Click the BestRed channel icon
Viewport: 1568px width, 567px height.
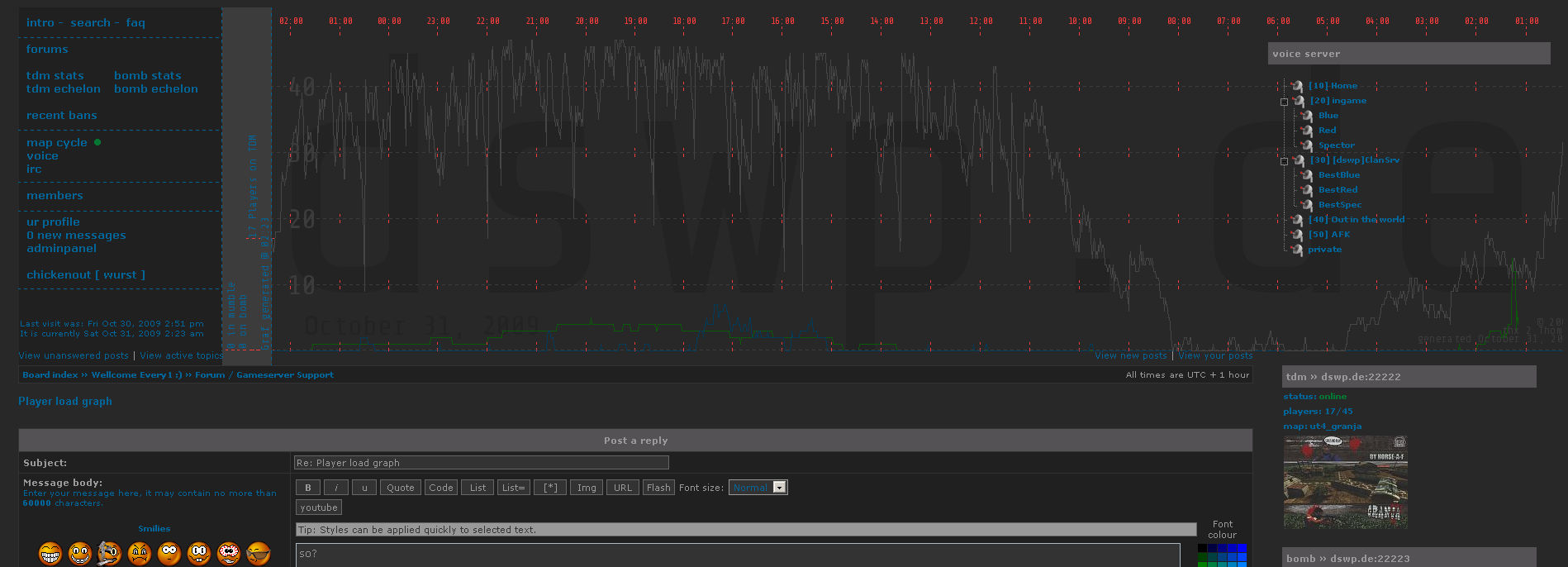pos(1307,190)
